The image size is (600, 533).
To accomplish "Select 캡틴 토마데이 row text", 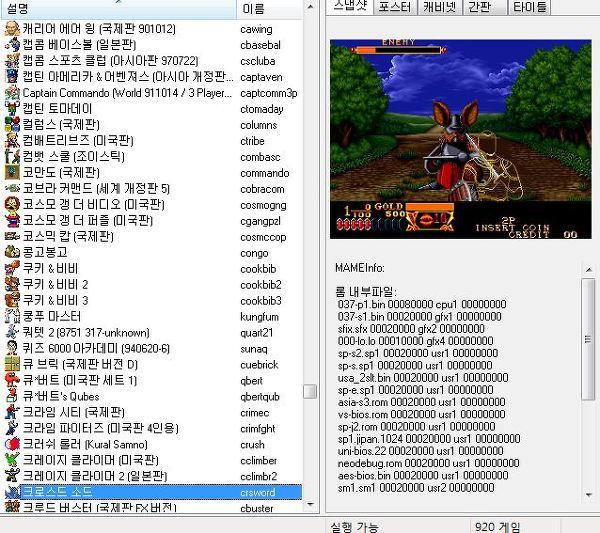I will 57,109.
